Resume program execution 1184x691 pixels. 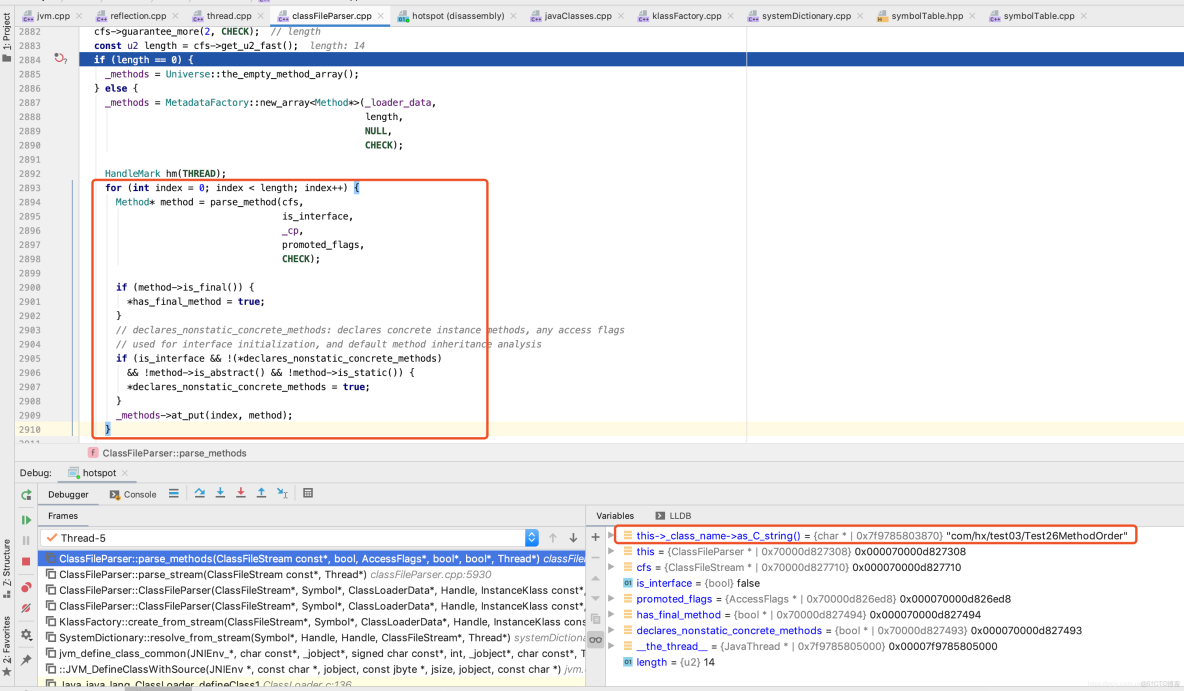point(26,519)
